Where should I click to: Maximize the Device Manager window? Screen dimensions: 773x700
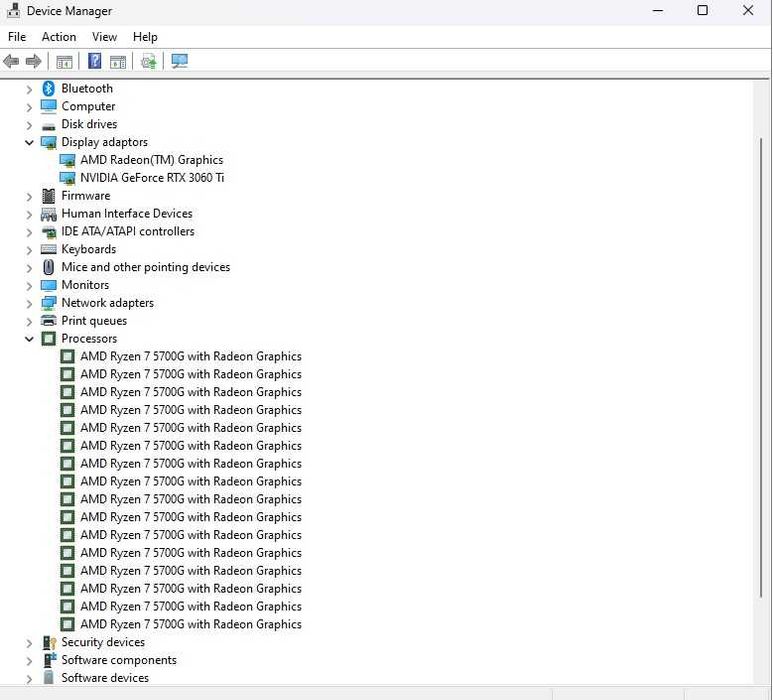(x=703, y=10)
